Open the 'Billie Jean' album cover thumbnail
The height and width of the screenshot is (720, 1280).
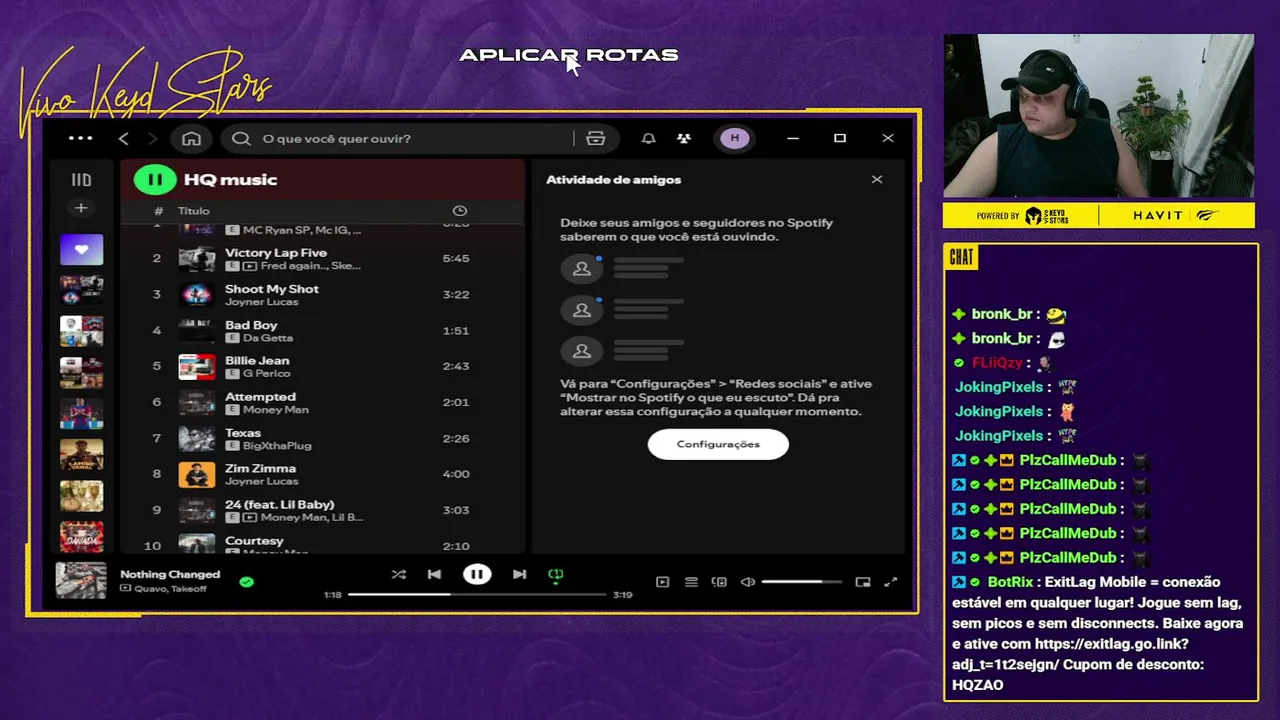(x=197, y=366)
